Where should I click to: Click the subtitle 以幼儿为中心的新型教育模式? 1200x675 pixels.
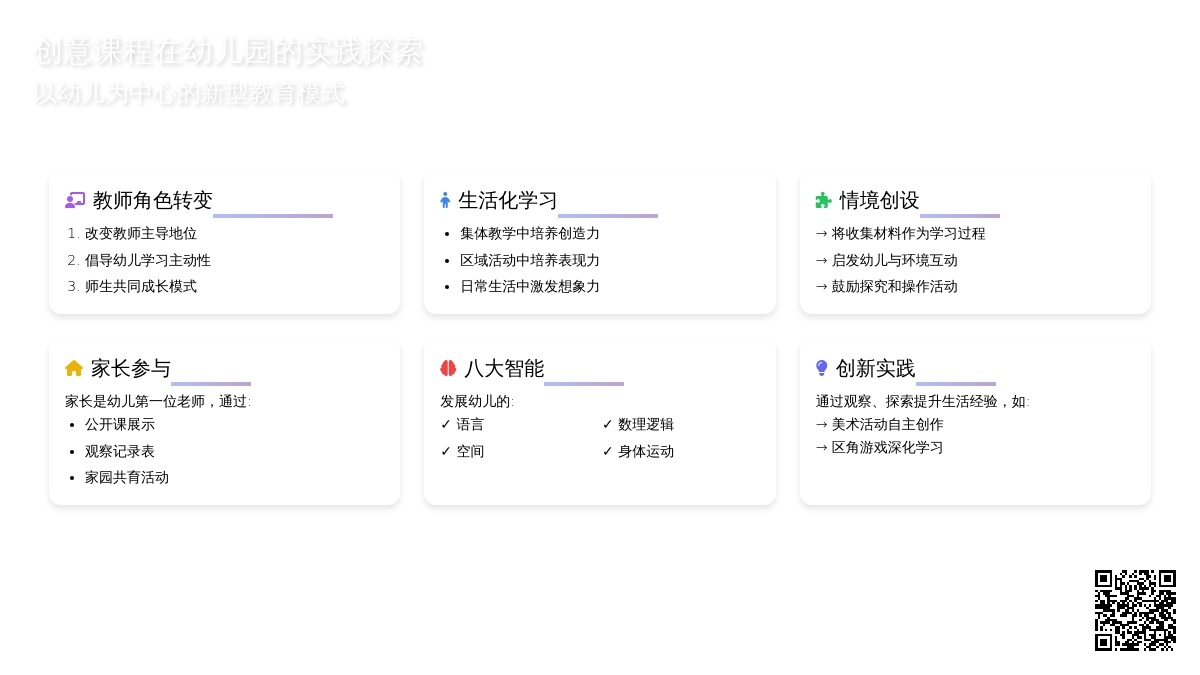click(191, 94)
